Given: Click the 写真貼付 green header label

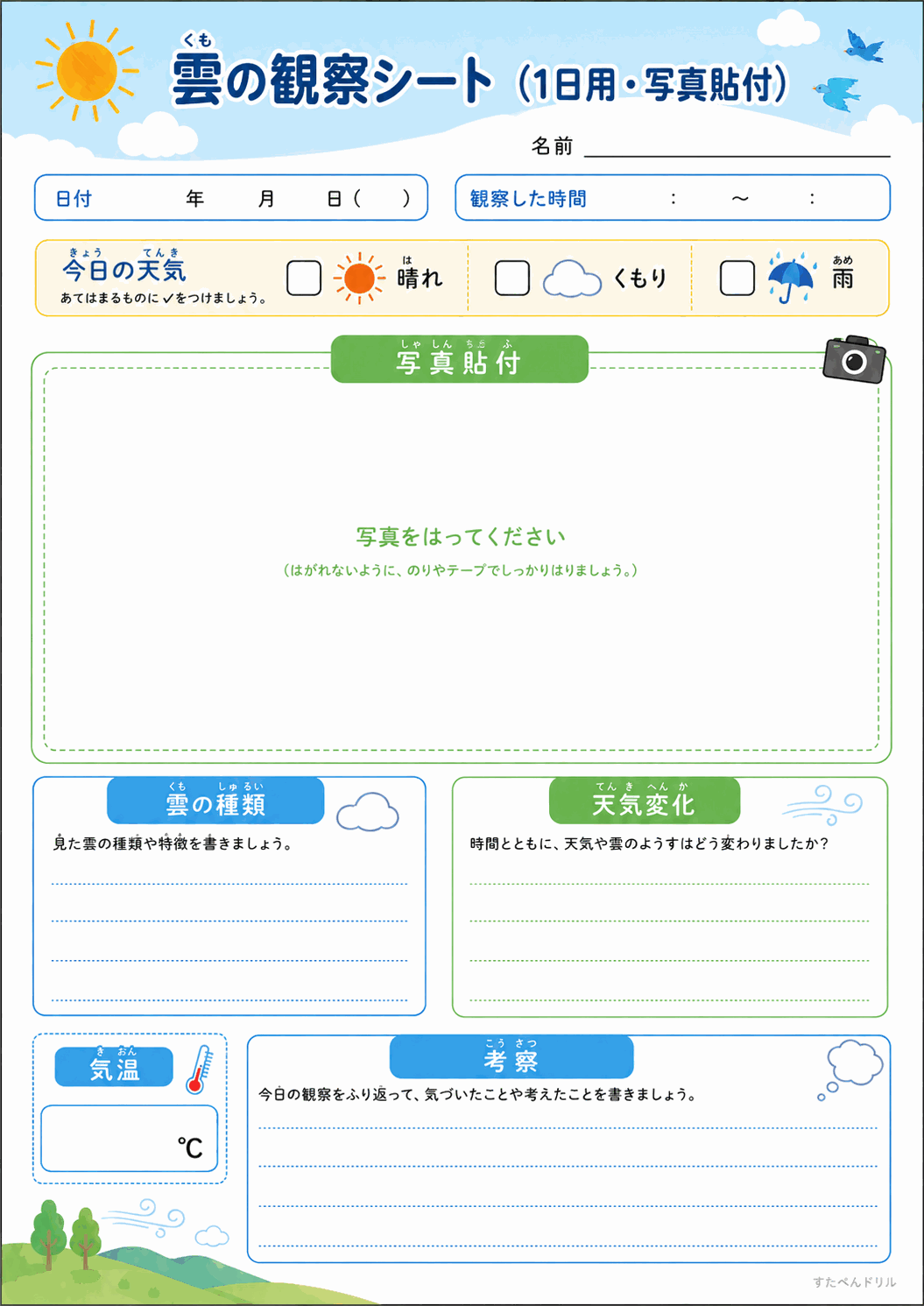Looking at the screenshot, I should 460,359.
